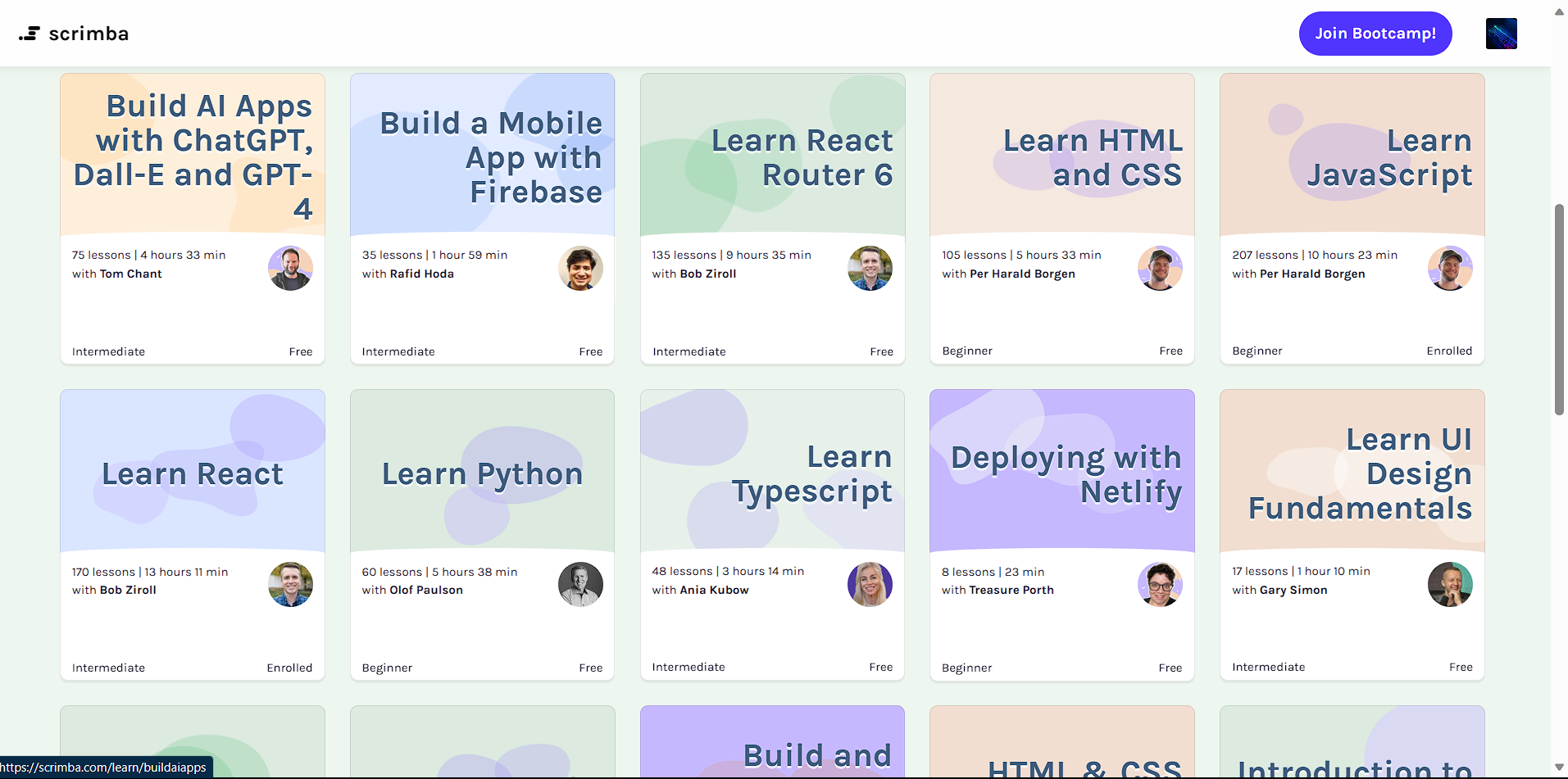1568x779 pixels.
Task: Open the Learn JavaScript course banner
Action: tap(1352, 155)
